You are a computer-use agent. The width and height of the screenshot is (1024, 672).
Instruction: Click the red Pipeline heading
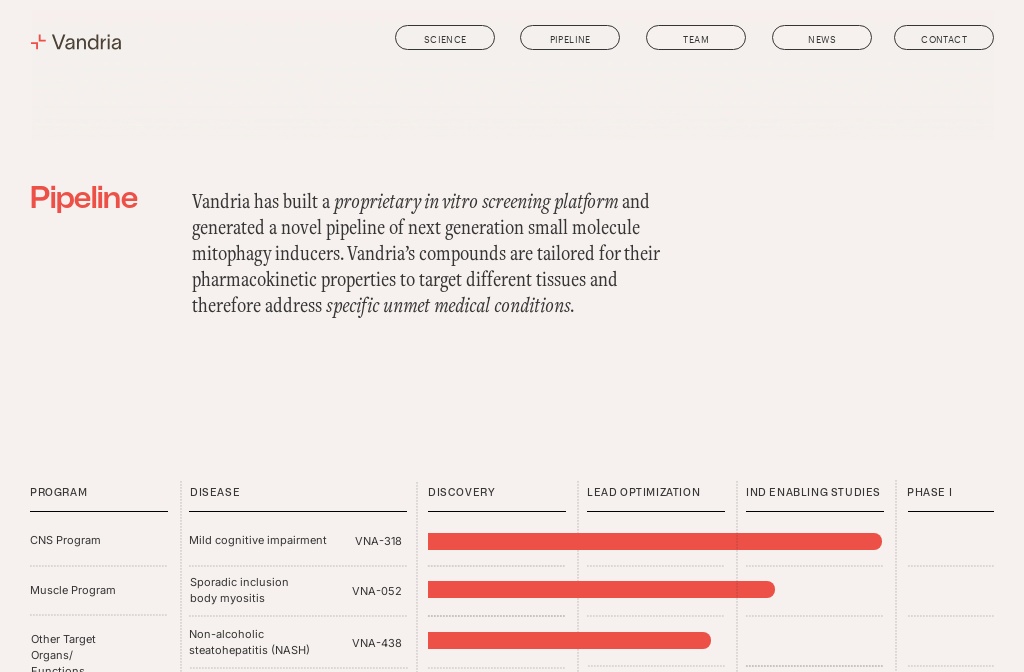(84, 198)
